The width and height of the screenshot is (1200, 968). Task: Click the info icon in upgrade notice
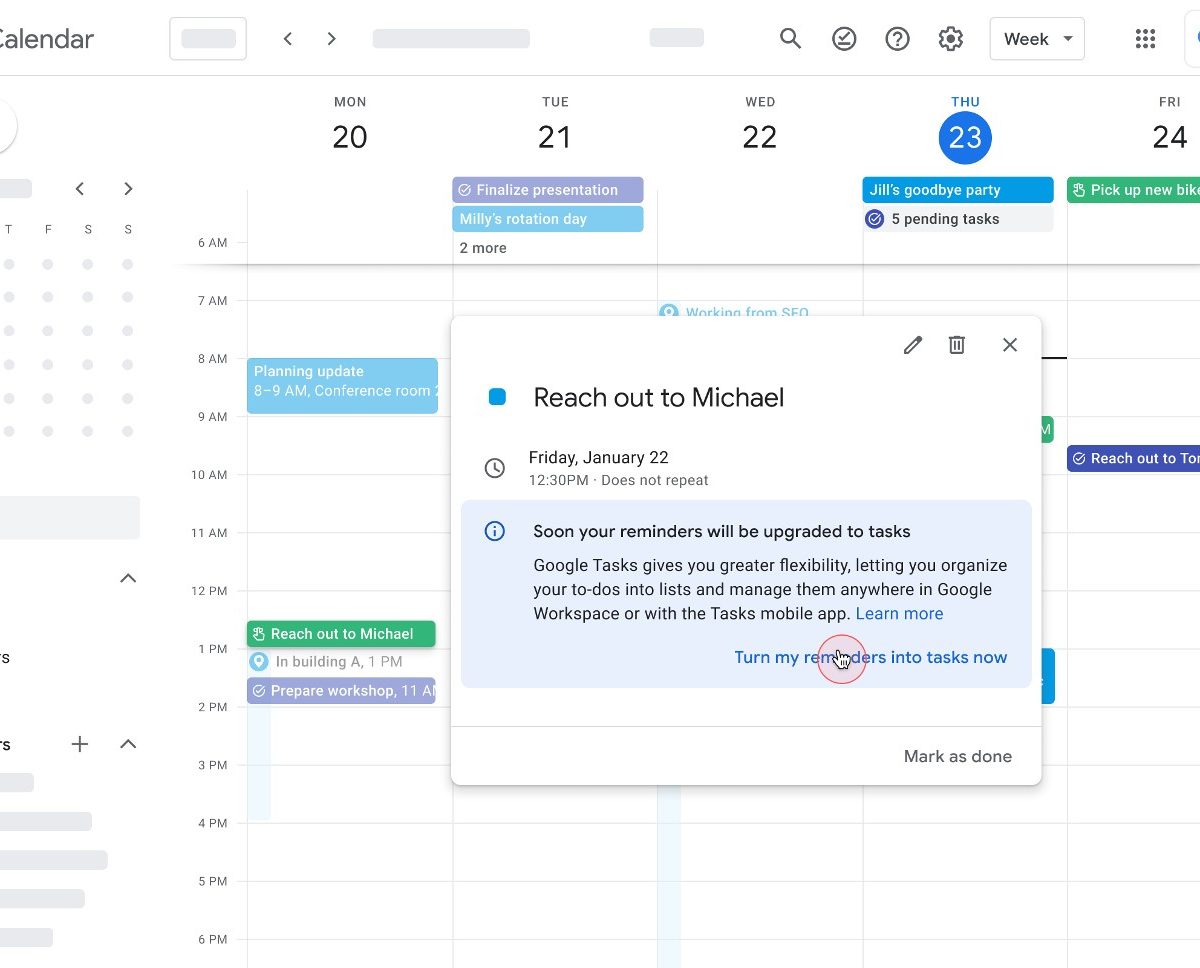(494, 531)
